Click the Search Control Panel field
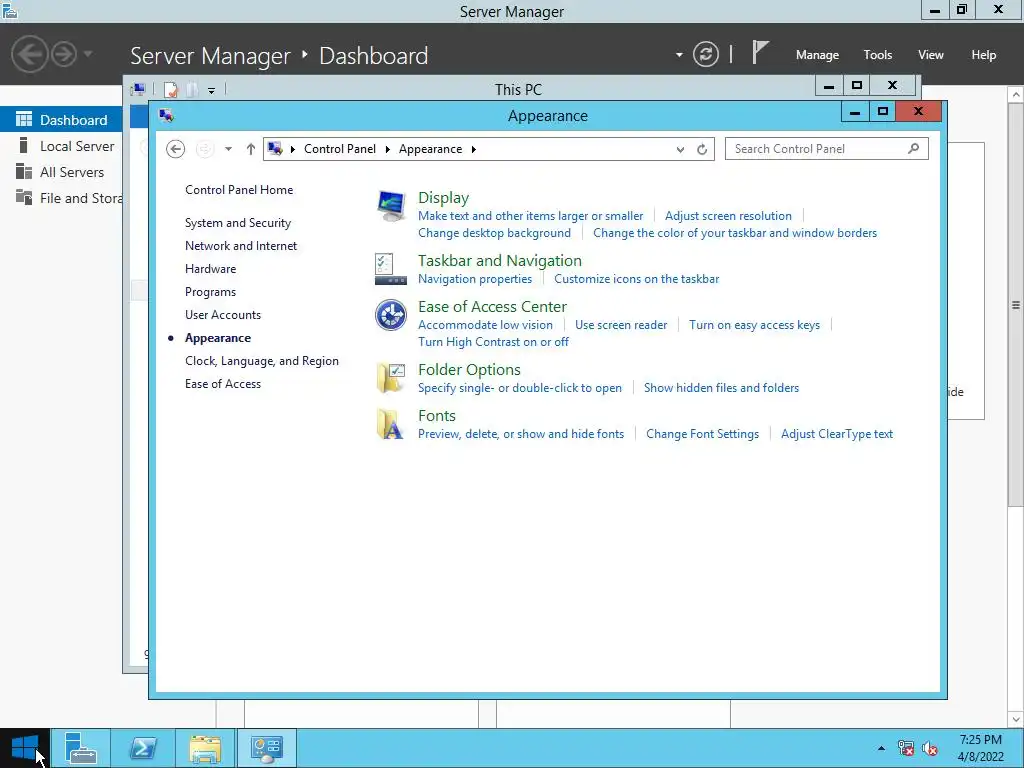 pos(827,149)
